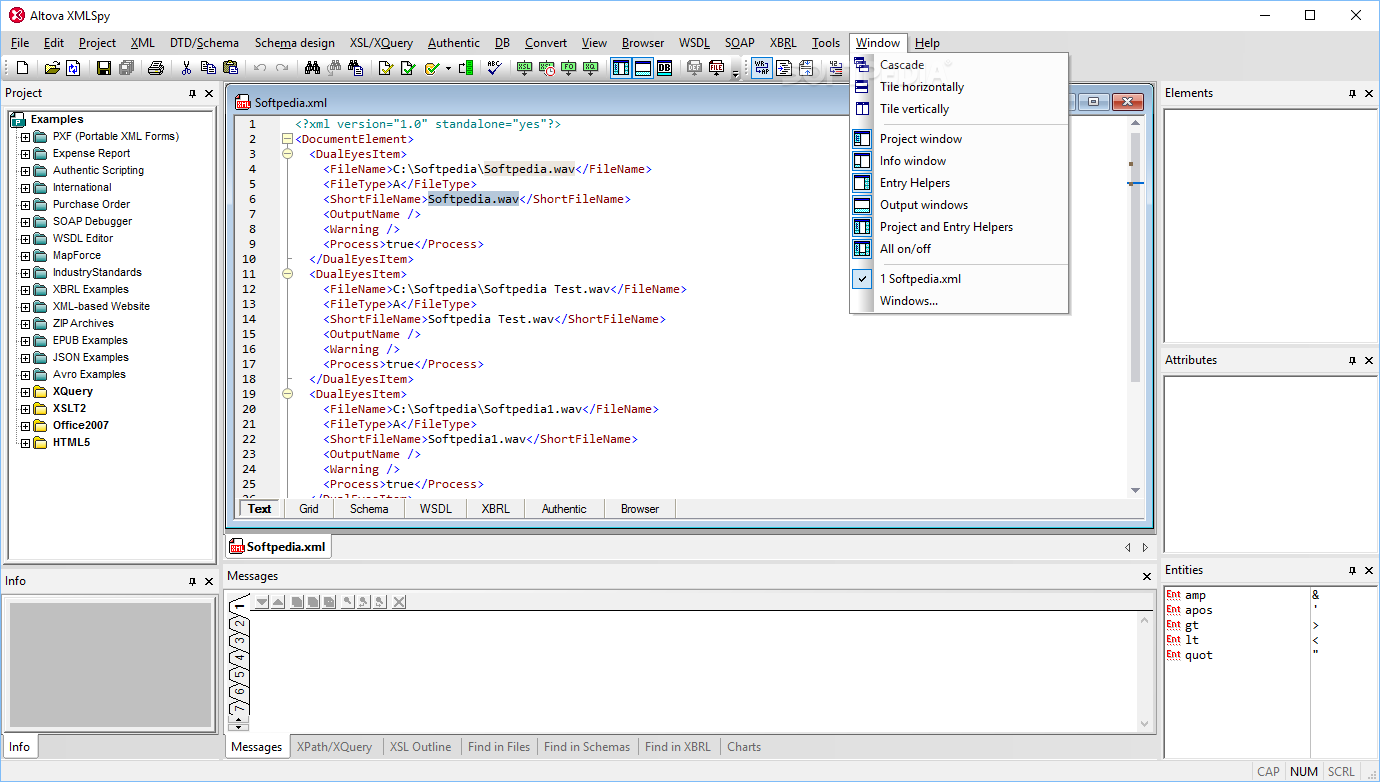Screen dimensions: 1380x782
Task: Click the Check well-formedness icon
Action: click(385, 68)
